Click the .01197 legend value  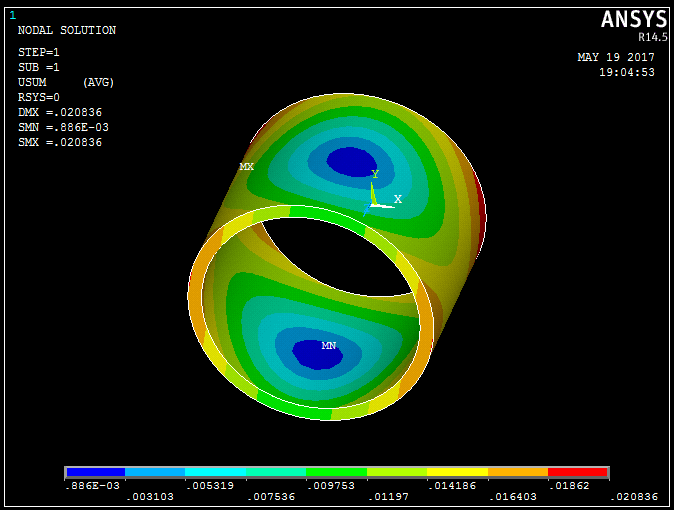(388, 497)
